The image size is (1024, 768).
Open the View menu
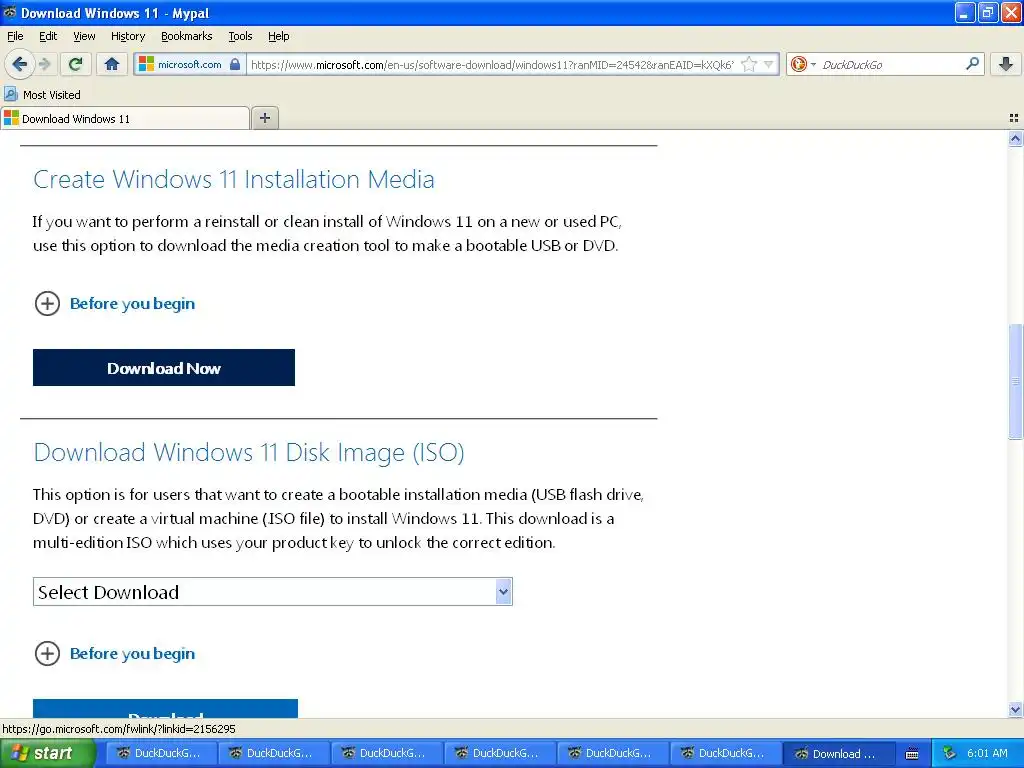tap(84, 36)
